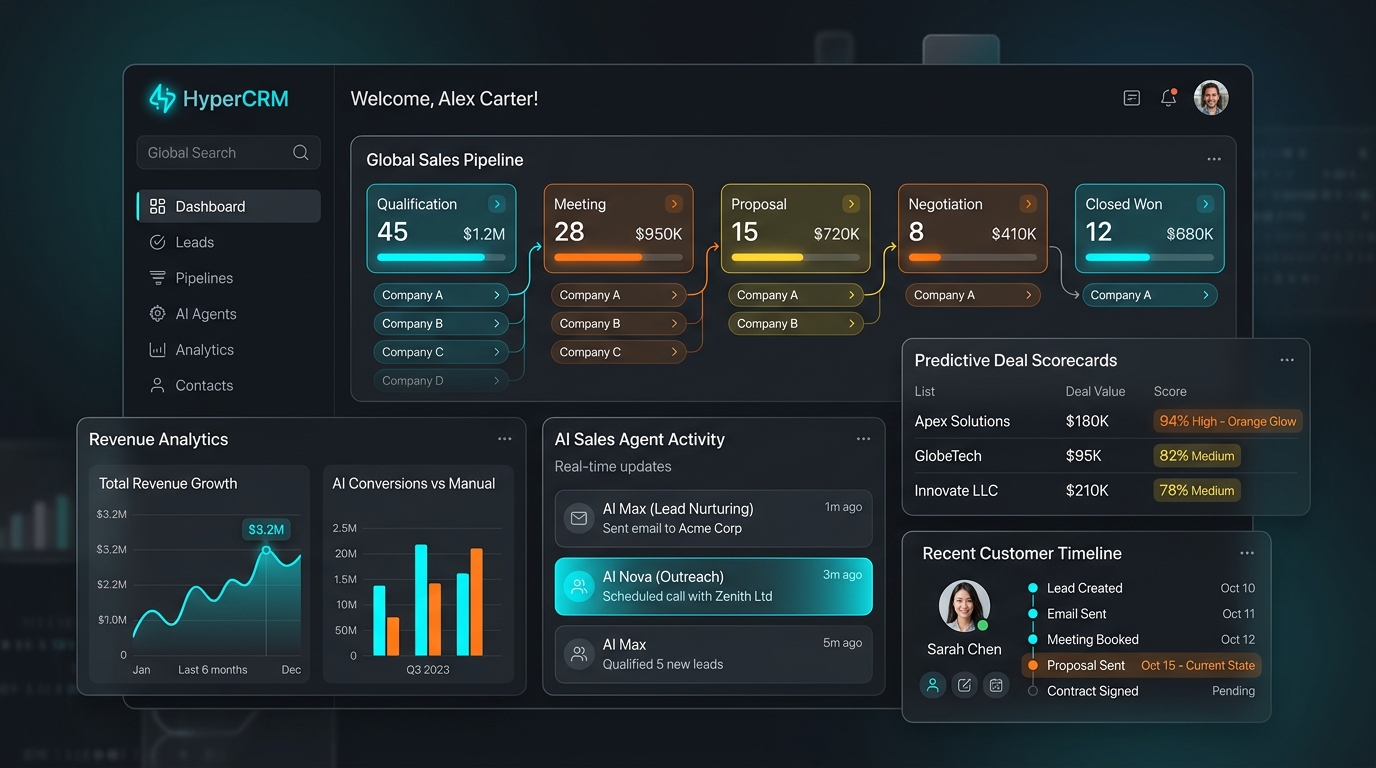1376x768 pixels.
Task: Click the AI Agents gear icon in the sidebar
Action: (x=157, y=314)
